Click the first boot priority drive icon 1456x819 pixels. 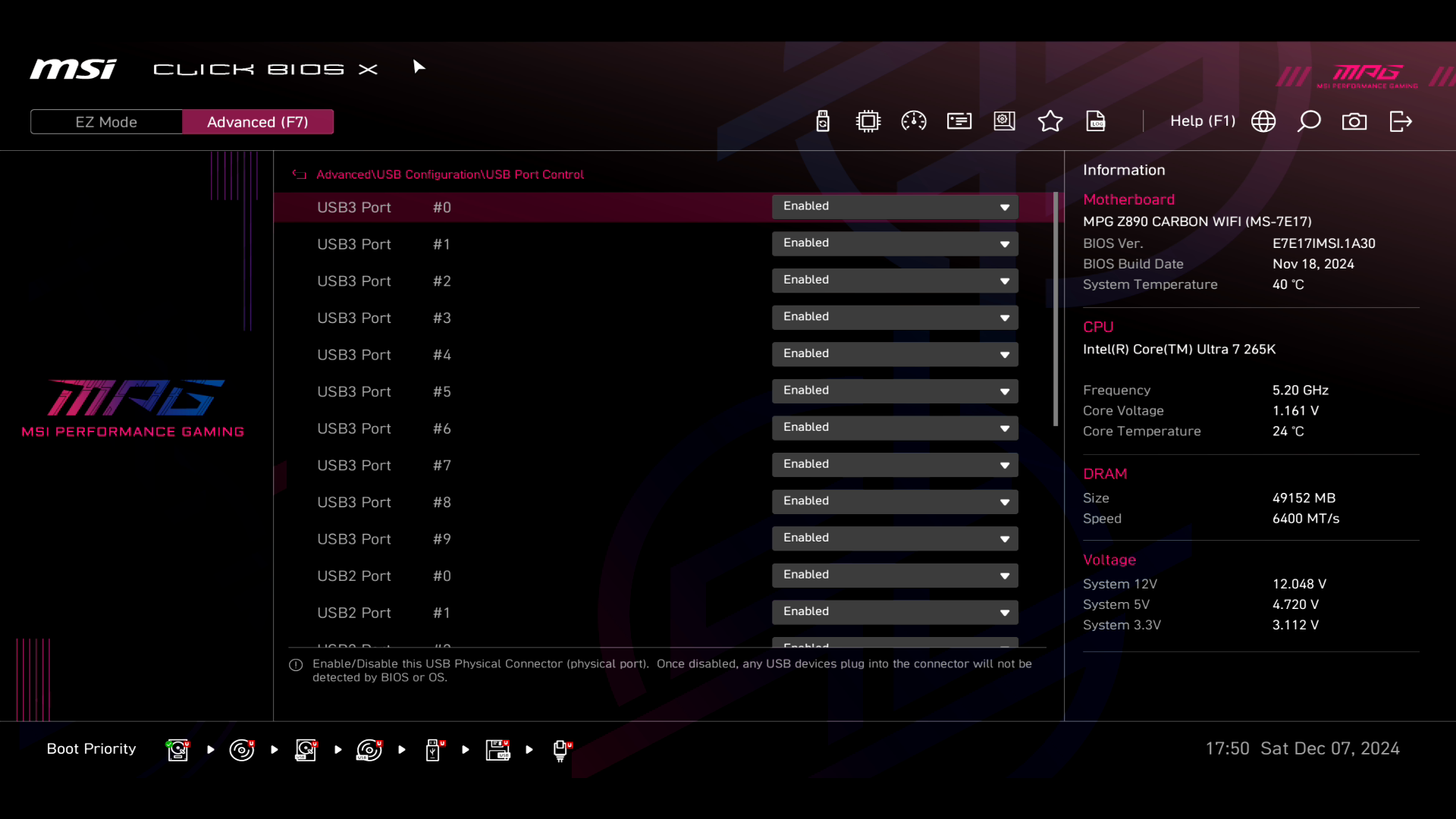pos(177,750)
